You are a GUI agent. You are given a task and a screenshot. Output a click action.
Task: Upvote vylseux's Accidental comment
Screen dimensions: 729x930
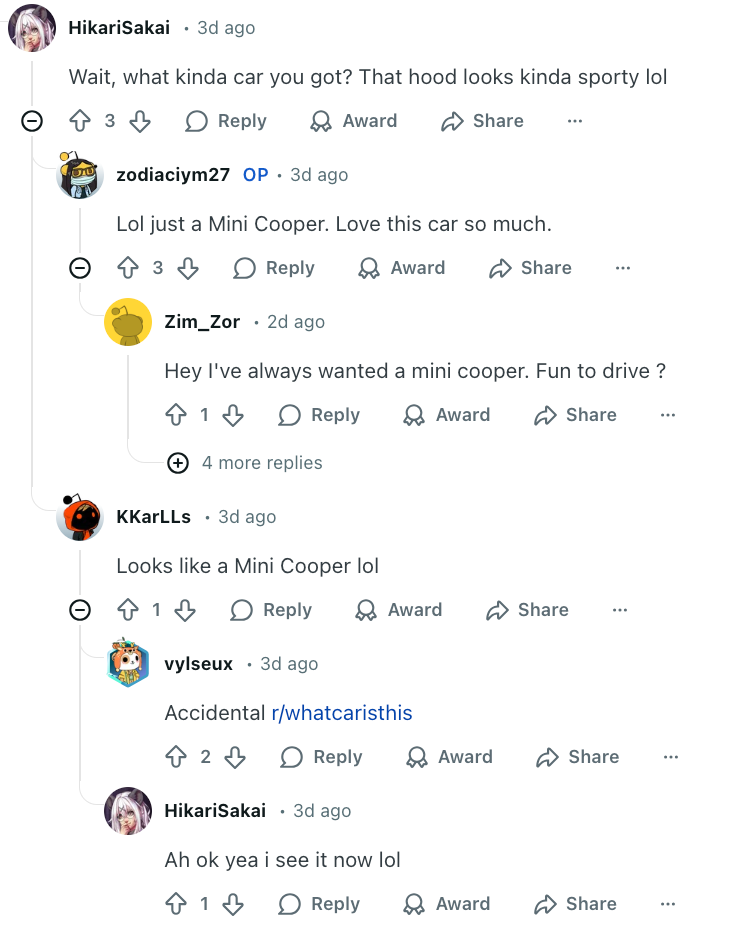[176, 757]
